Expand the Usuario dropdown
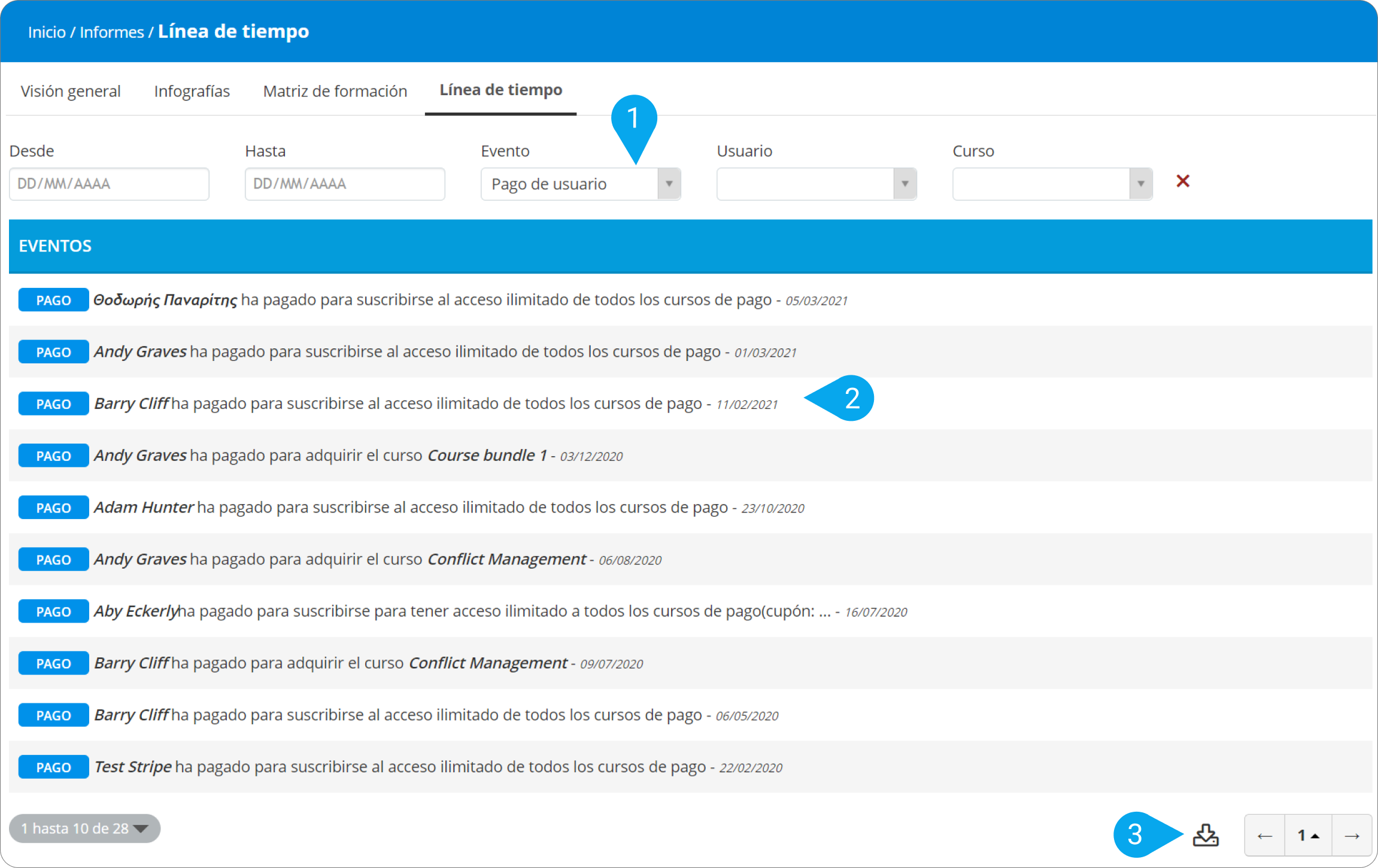This screenshot has width=1378, height=868. point(904,184)
